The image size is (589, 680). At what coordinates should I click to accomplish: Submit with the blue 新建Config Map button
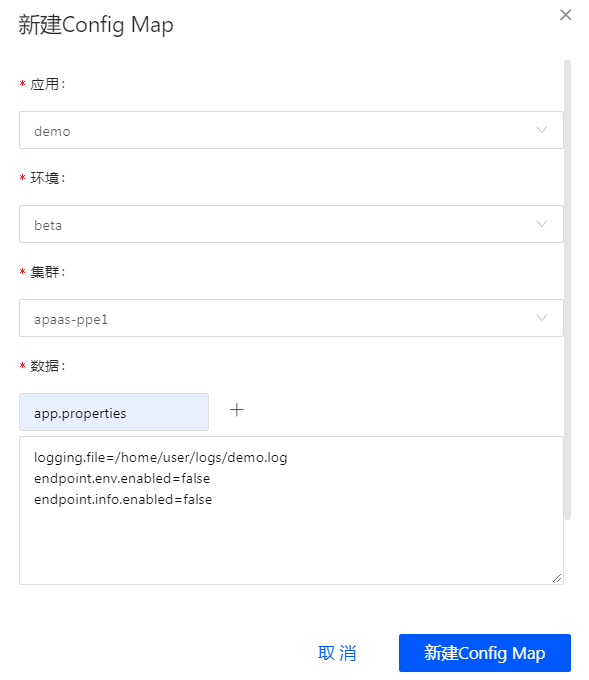[x=484, y=653]
